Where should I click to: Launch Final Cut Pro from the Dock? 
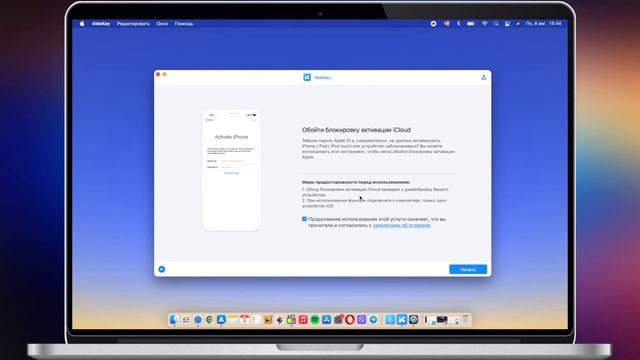(291, 320)
